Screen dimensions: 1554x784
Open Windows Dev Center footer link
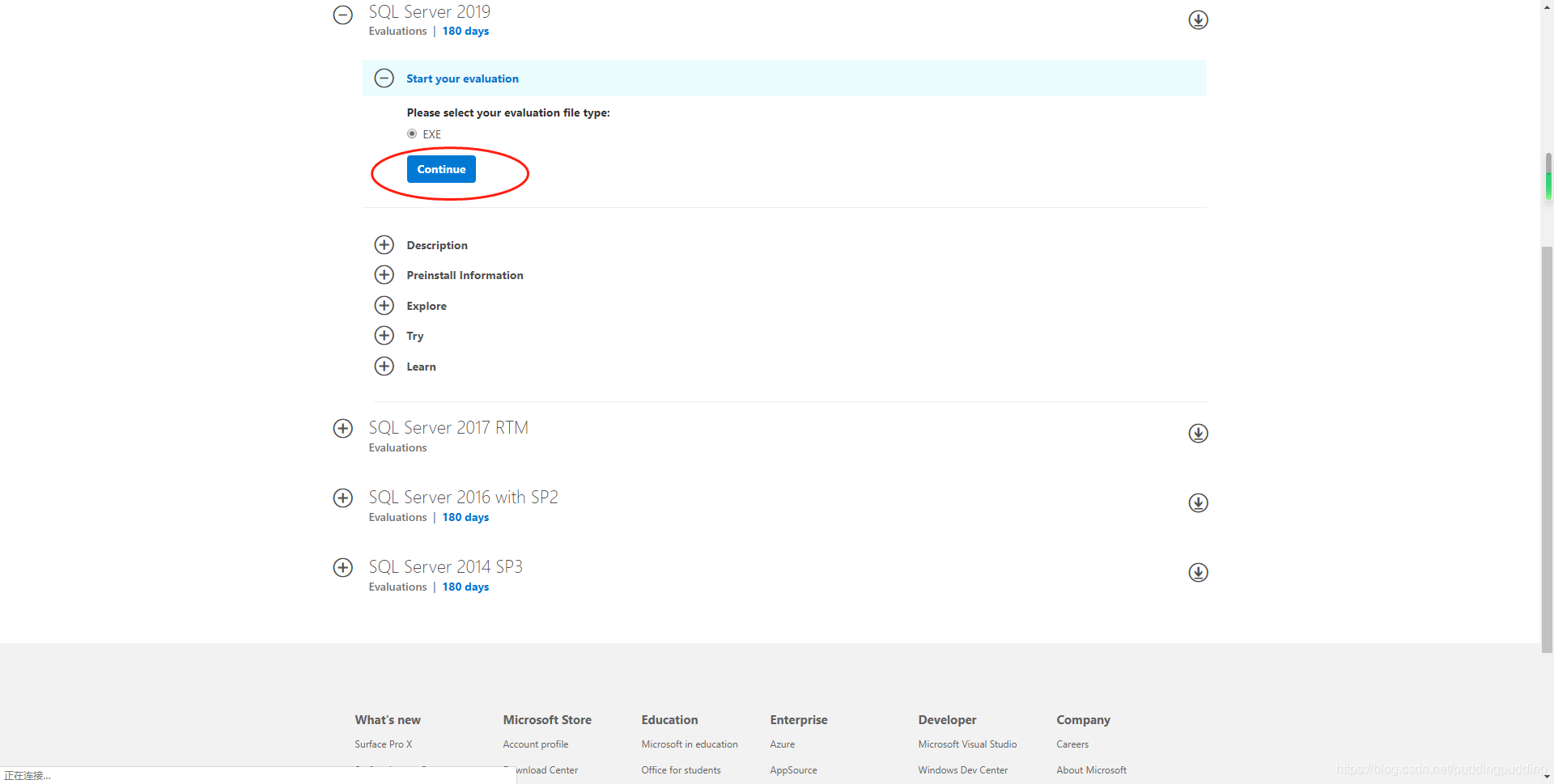pos(963,770)
